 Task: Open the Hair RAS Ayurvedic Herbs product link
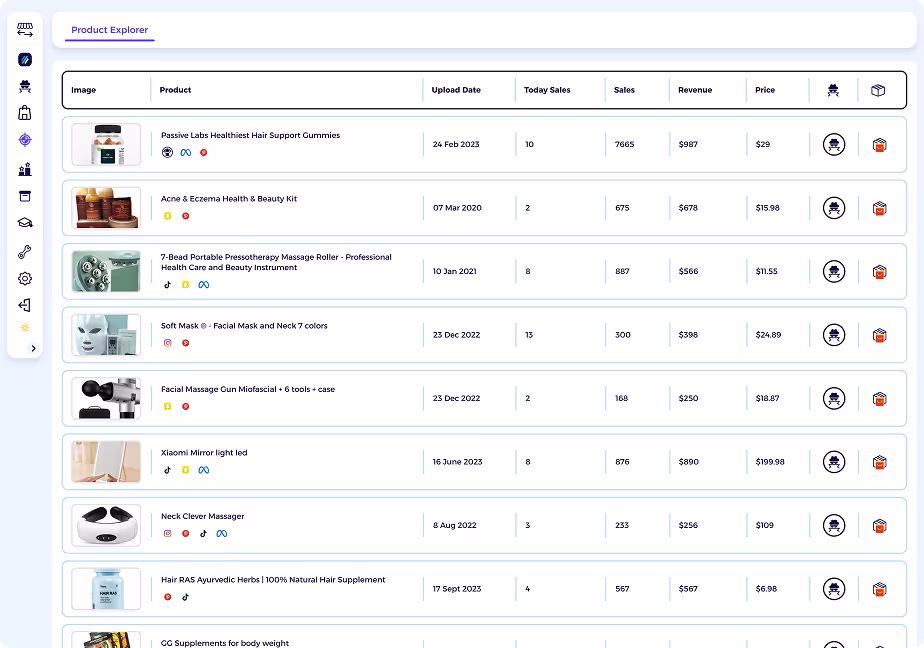click(x=272, y=579)
